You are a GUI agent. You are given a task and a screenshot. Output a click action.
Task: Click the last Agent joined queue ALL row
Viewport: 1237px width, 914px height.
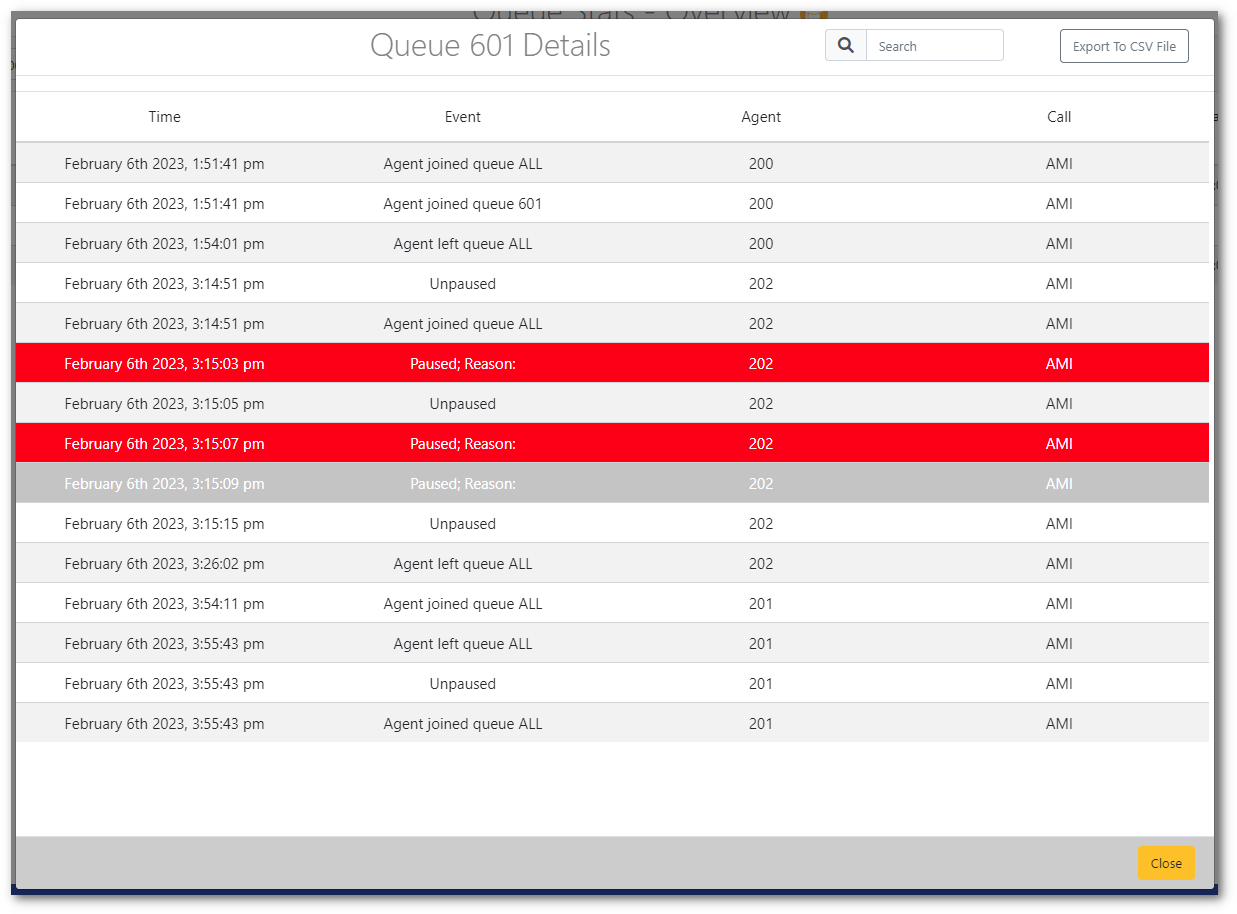coord(462,723)
